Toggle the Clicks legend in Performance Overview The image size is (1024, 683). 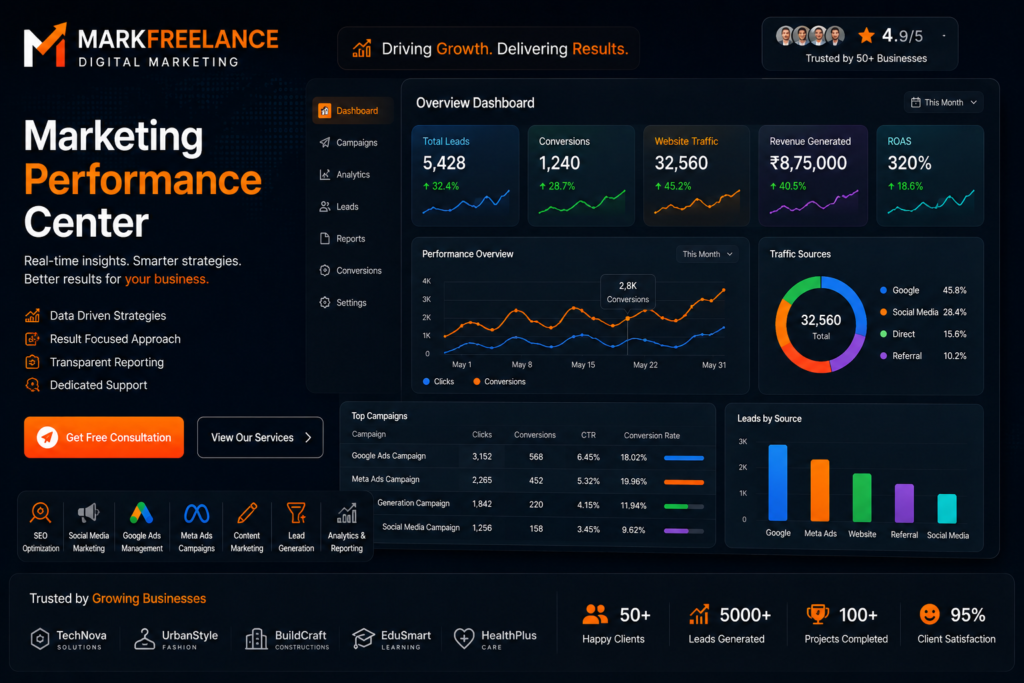tap(438, 381)
